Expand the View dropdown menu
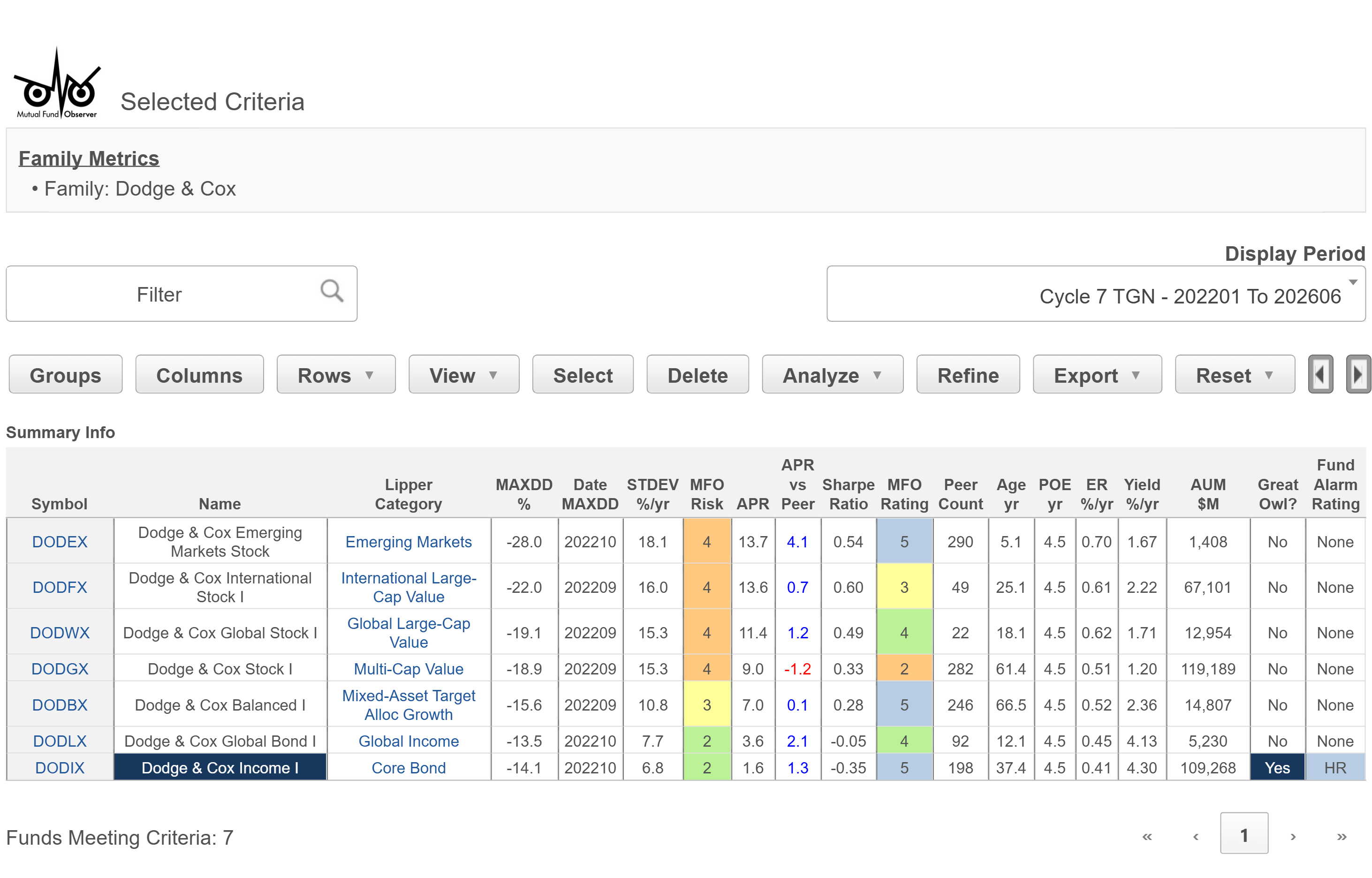1372x878 pixels. point(463,375)
